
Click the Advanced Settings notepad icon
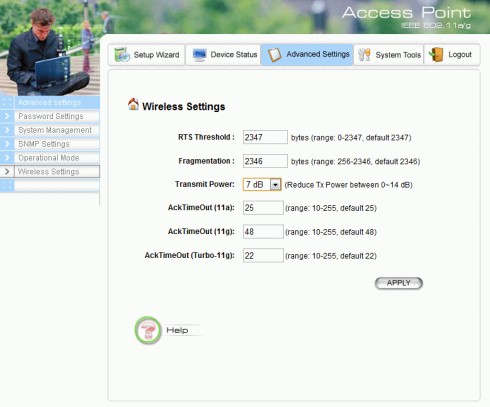[275, 55]
